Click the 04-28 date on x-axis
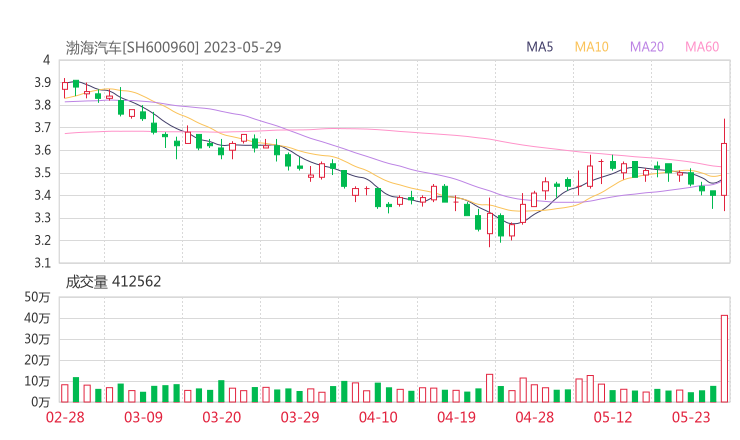Screen dimensions: 740x440 coord(536,417)
